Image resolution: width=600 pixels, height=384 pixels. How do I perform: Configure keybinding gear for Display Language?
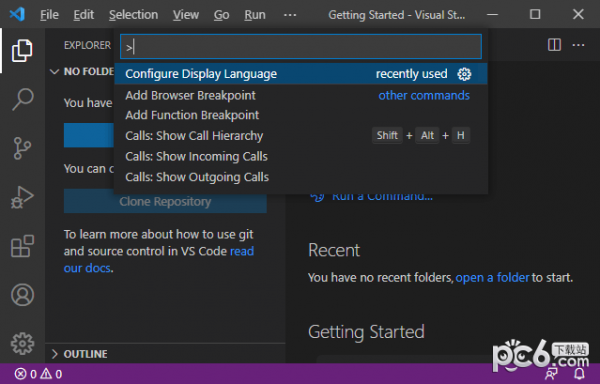(464, 74)
